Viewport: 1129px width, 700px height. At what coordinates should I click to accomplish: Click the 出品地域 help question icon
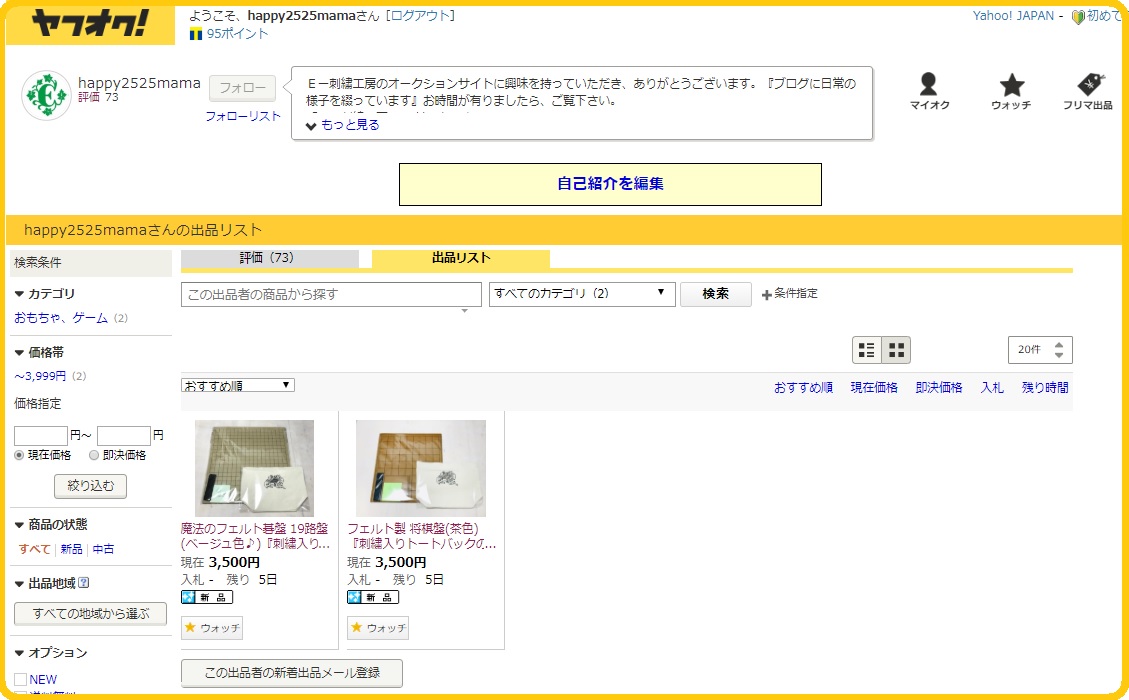click(x=84, y=583)
